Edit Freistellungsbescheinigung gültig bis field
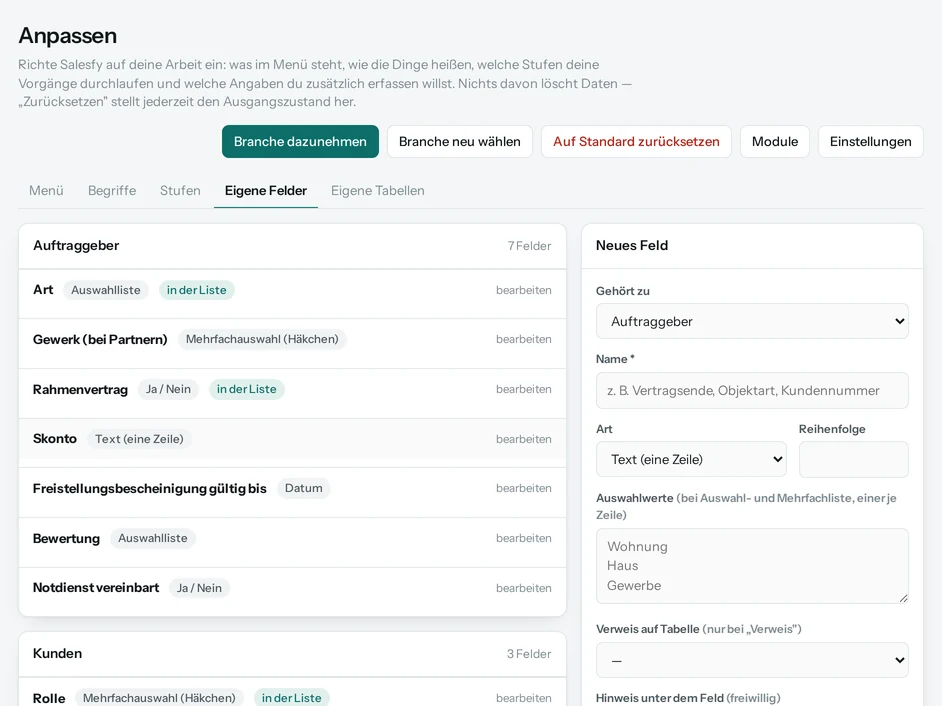 click(523, 488)
